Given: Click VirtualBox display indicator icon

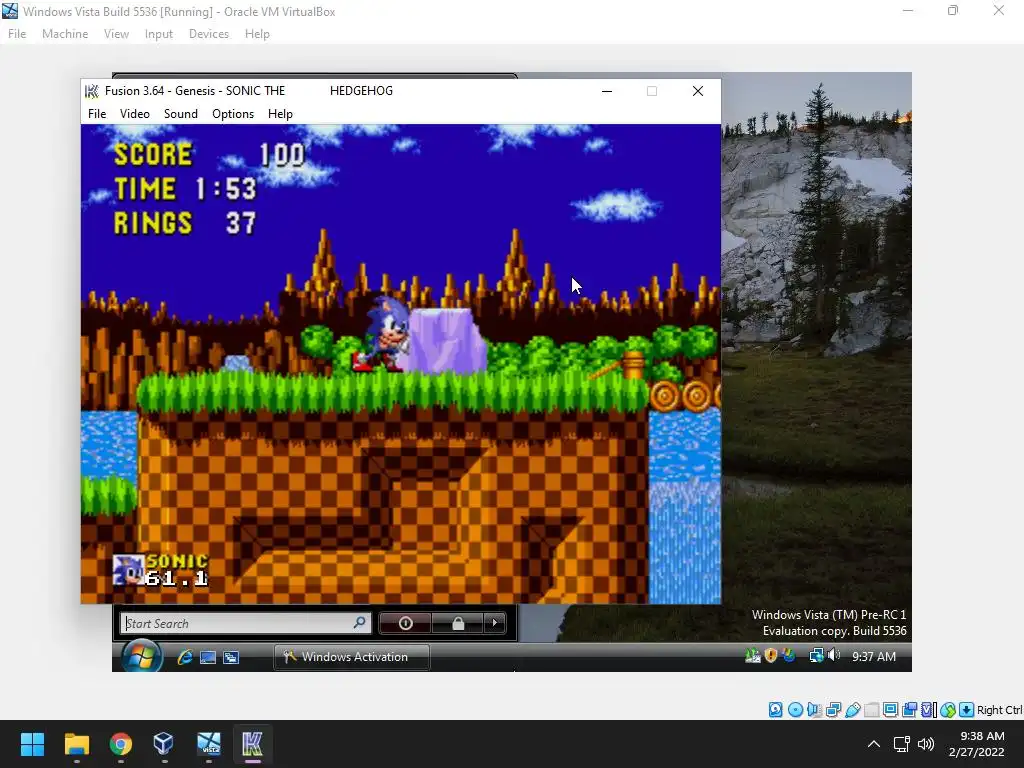Looking at the screenshot, I should pyautogui.click(x=891, y=710).
